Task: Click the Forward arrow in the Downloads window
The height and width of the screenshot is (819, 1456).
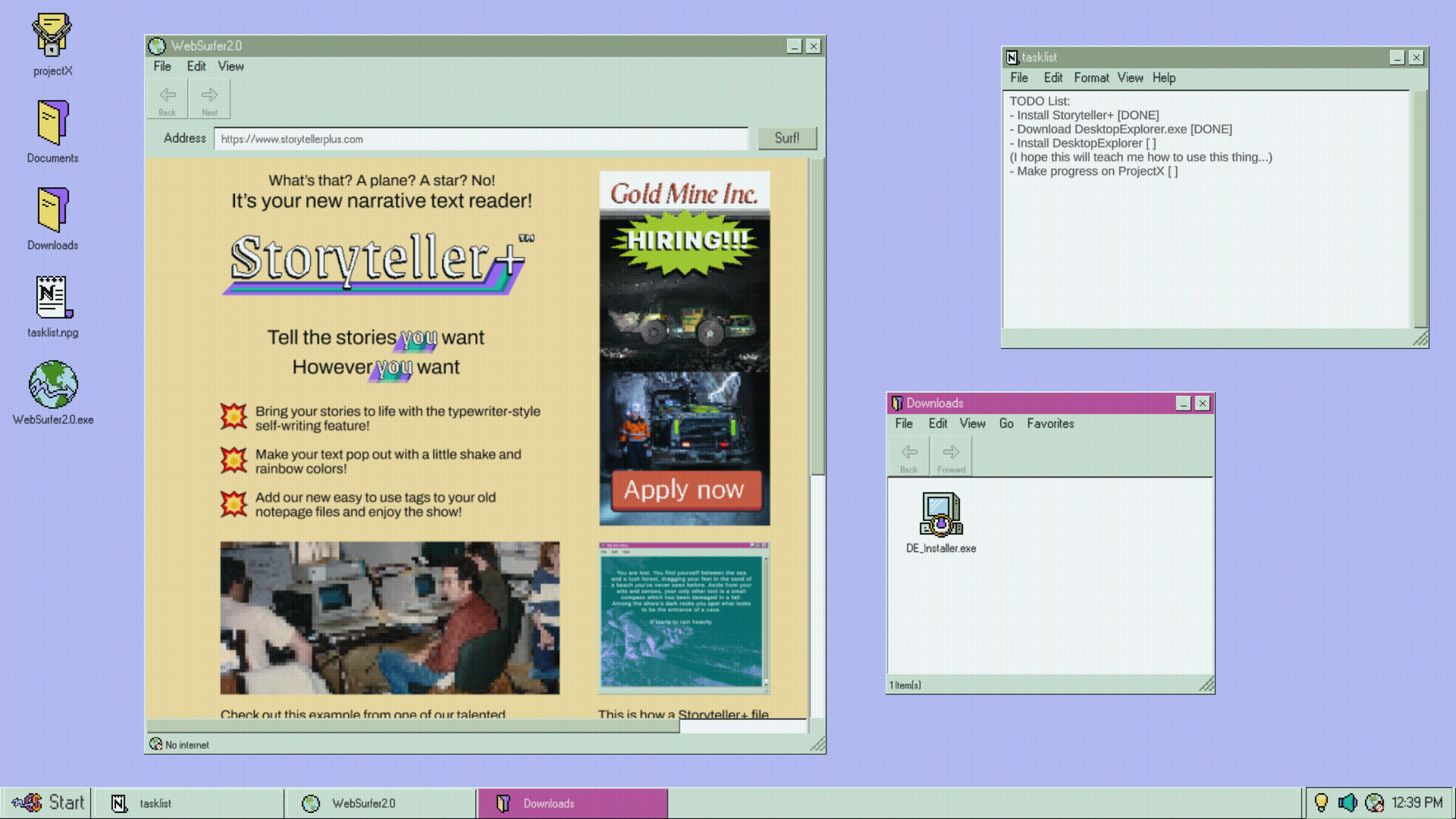Action: (950, 455)
